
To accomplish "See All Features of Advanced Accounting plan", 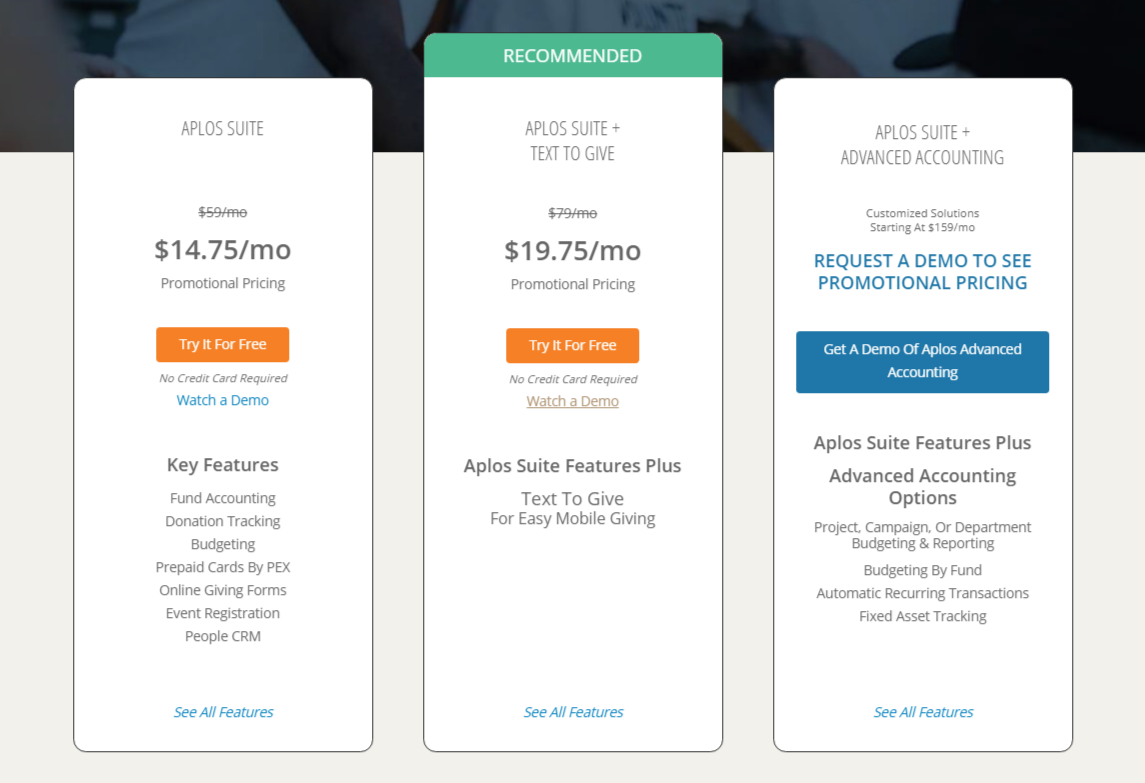I will point(923,712).
